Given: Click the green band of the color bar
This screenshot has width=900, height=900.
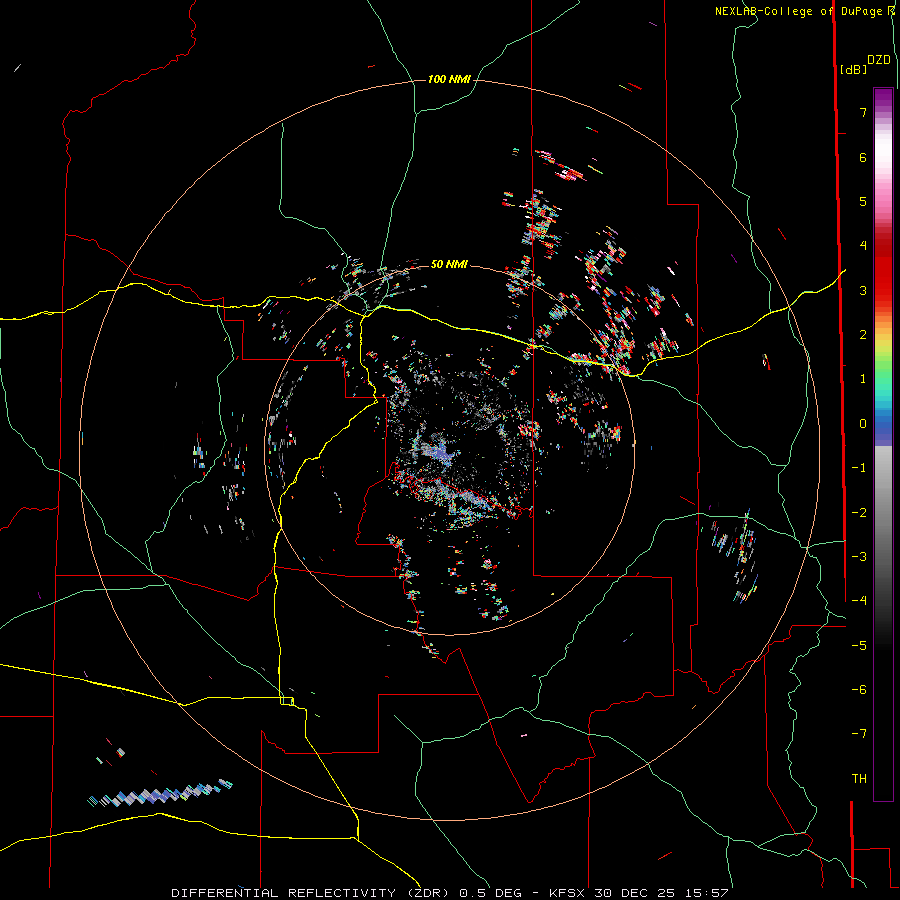Looking at the screenshot, I should (883, 367).
